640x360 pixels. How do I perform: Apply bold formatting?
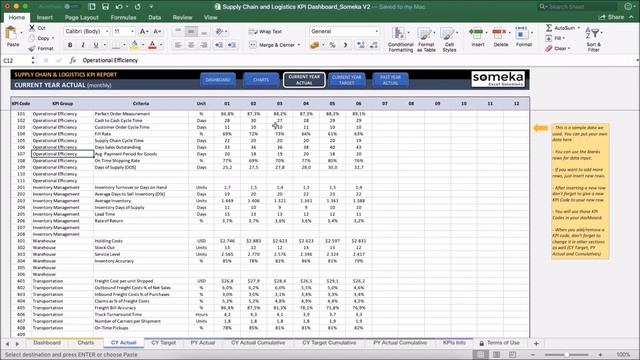tap(70, 45)
